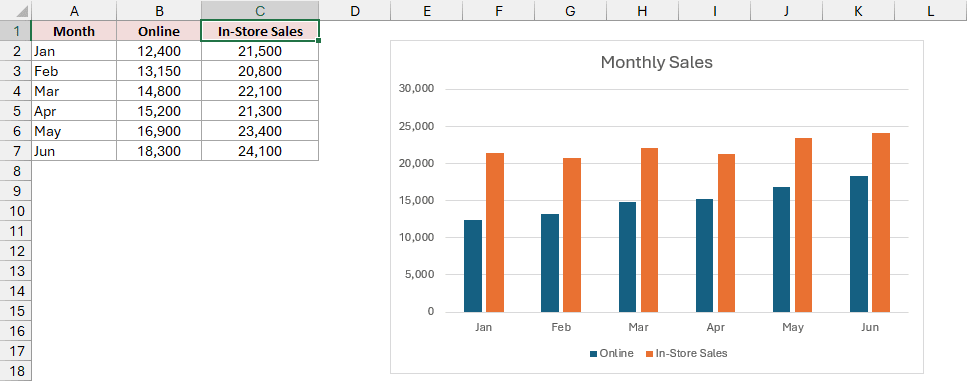The image size is (967, 381).
Task: Select column D header
Action: 355,10
